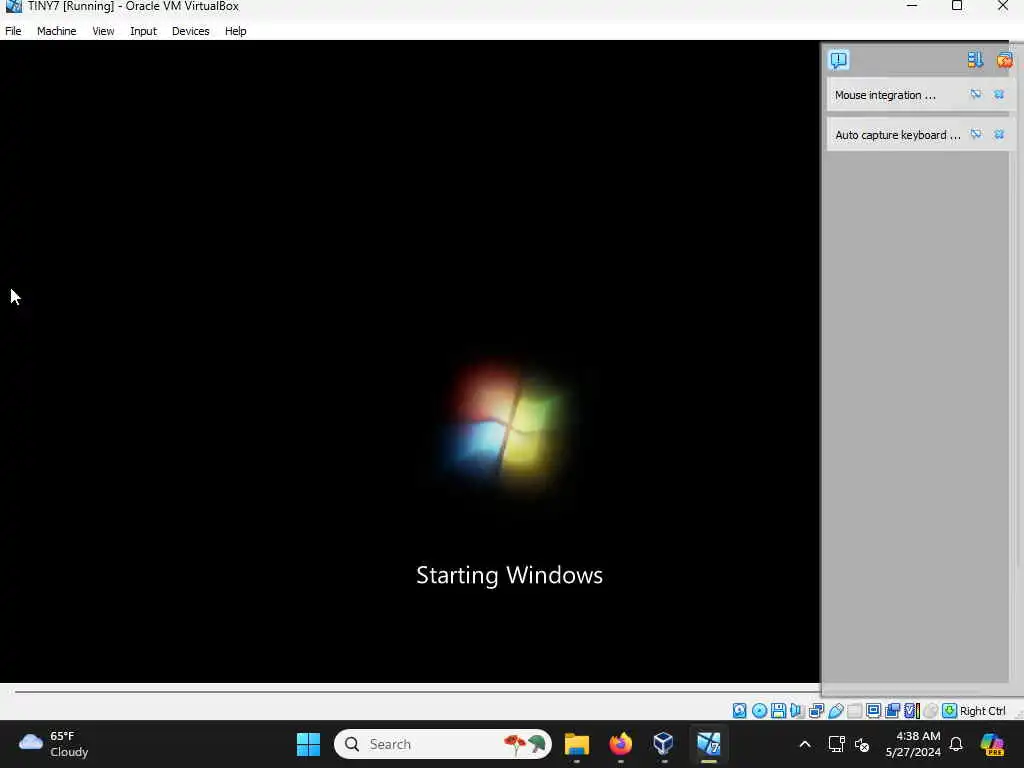The image size is (1024, 768).
Task: Open the Windows Start menu
Action: point(308,744)
